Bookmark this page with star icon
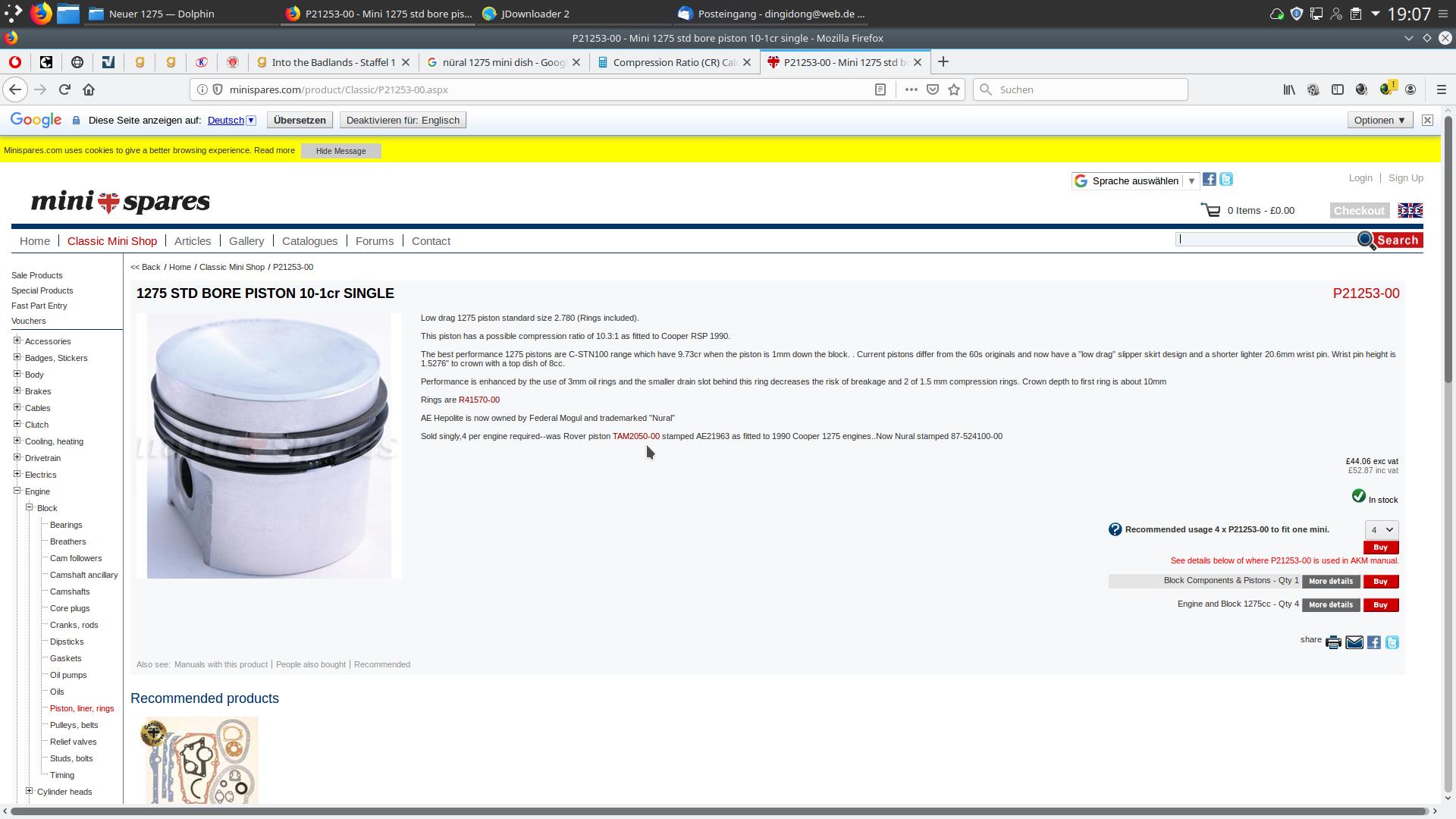The height and width of the screenshot is (819, 1456). tap(954, 89)
